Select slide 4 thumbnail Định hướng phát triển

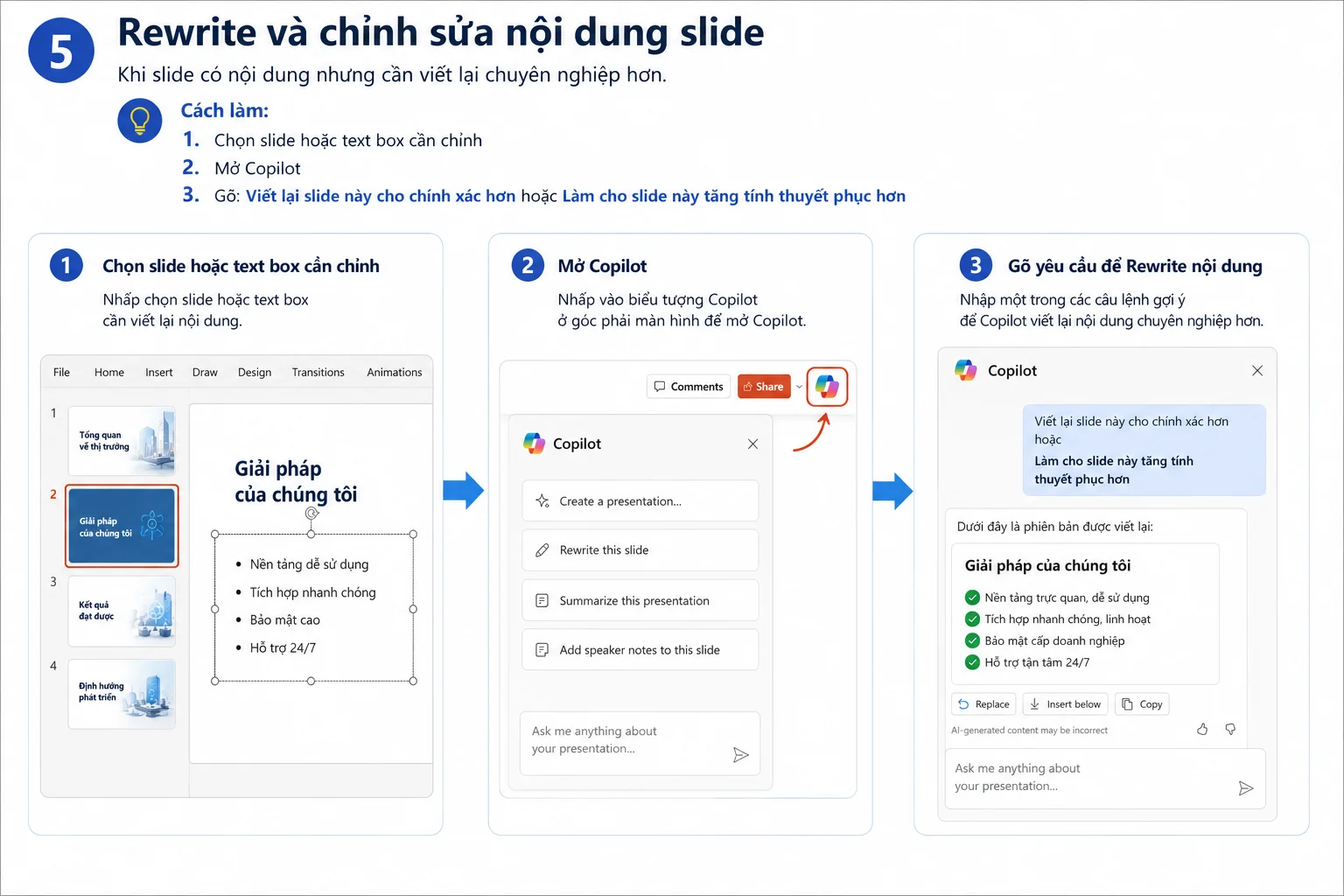click(x=122, y=694)
